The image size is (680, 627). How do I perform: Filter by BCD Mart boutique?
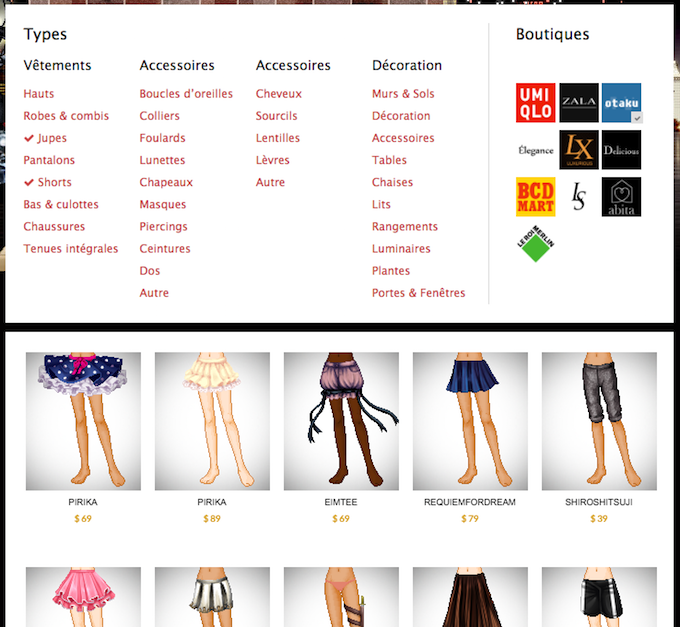tap(535, 197)
